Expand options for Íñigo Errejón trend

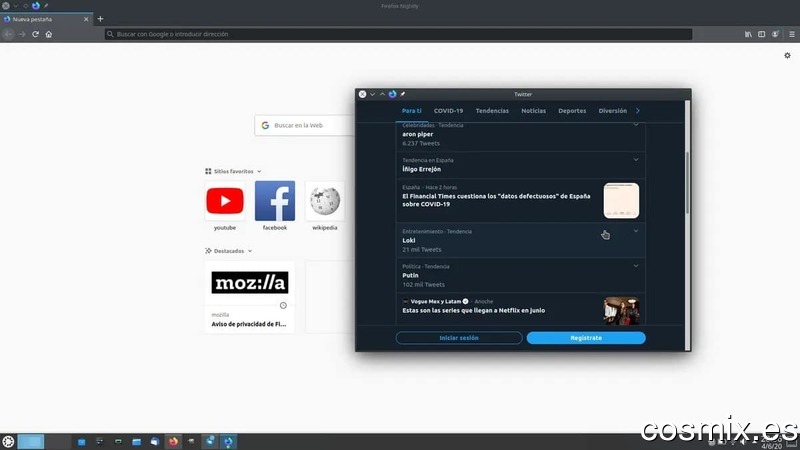(x=636, y=160)
